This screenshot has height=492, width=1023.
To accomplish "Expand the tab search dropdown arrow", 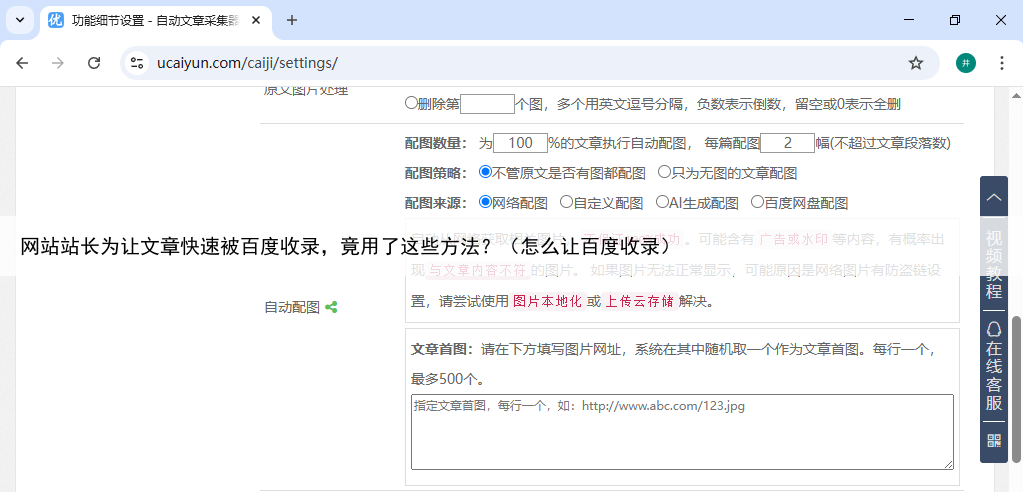I will pyautogui.click(x=20, y=20).
